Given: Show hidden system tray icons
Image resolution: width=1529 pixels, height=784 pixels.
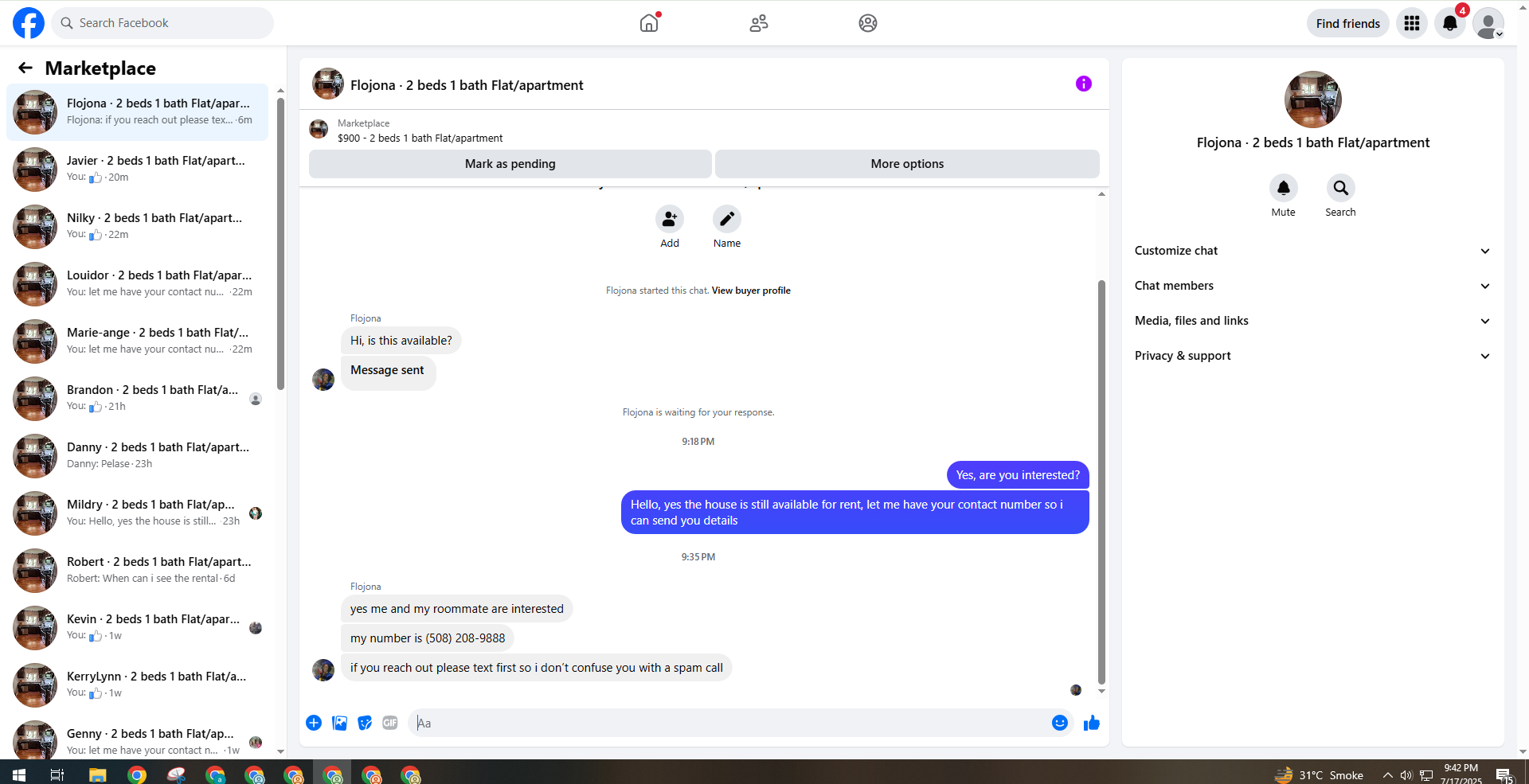Looking at the screenshot, I should click(x=1387, y=775).
